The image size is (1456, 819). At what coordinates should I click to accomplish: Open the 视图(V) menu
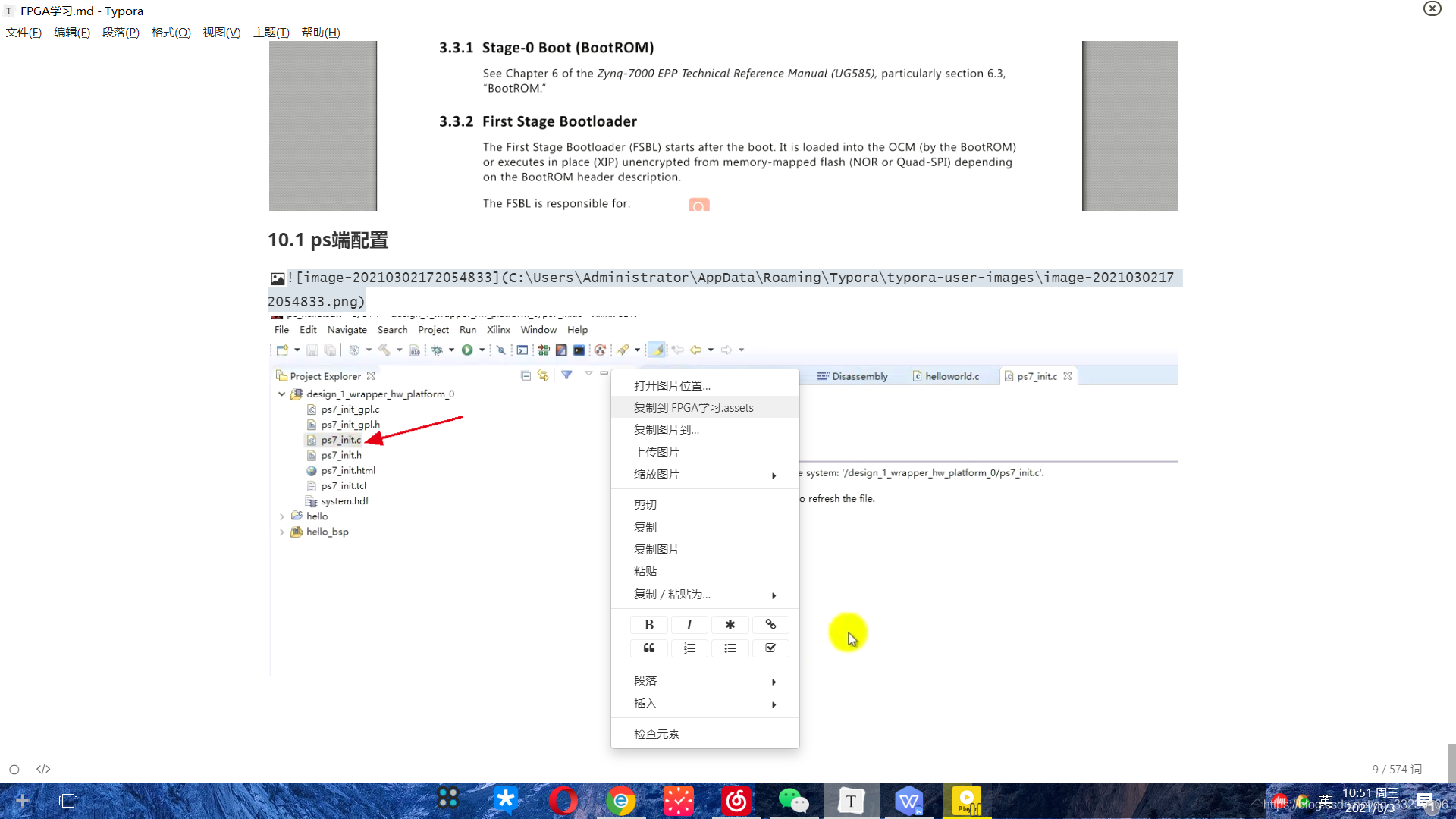click(x=221, y=33)
